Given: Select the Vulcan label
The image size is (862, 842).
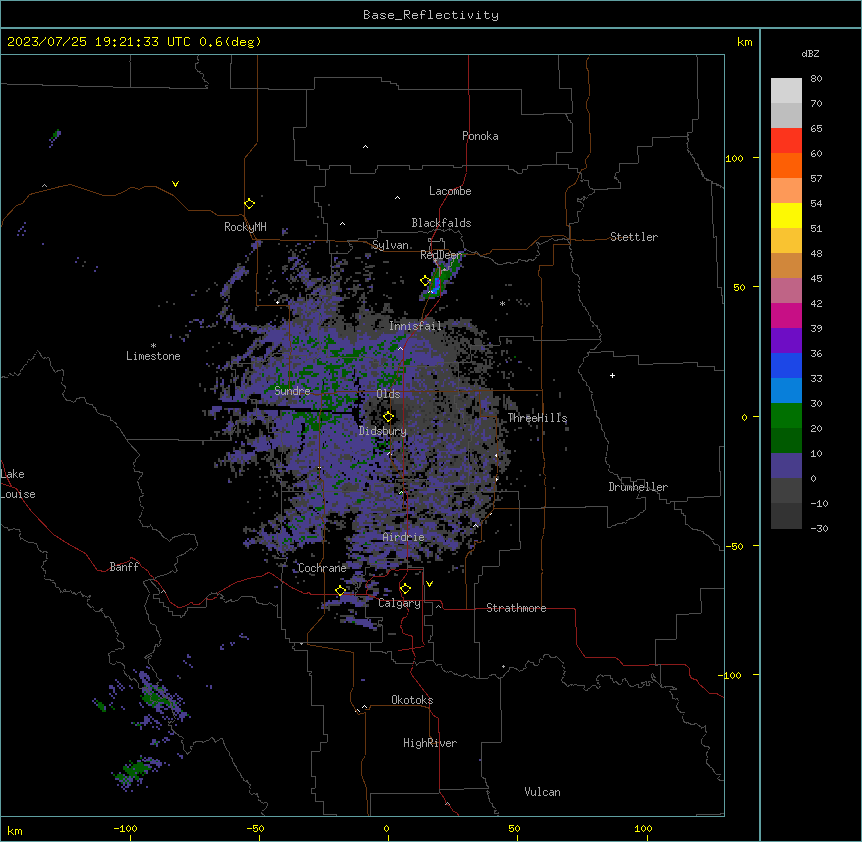Looking at the screenshot, I should 543,792.
